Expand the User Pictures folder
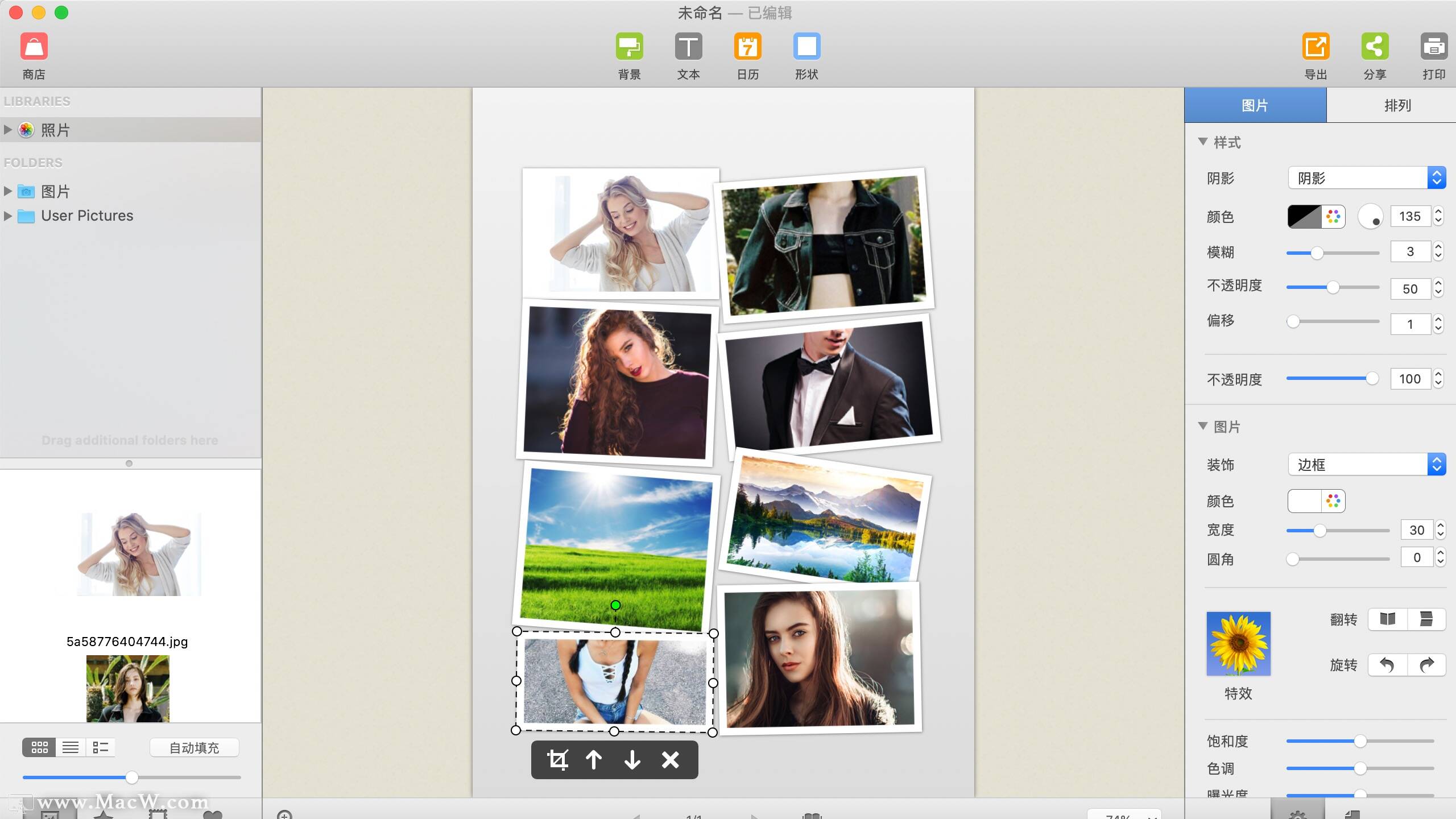The width and height of the screenshot is (1456, 819). click(x=9, y=216)
